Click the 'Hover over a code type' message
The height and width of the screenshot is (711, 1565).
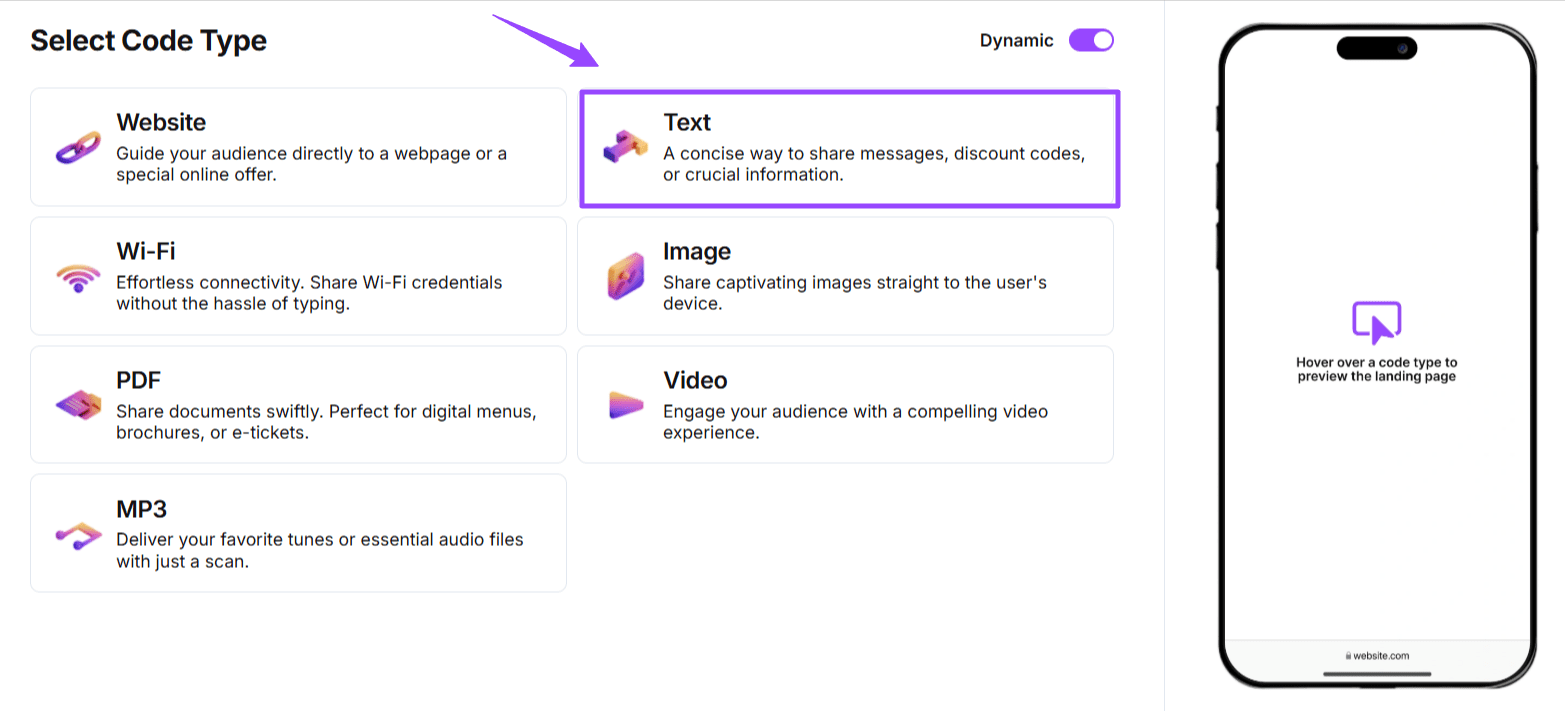coord(1376,369)
